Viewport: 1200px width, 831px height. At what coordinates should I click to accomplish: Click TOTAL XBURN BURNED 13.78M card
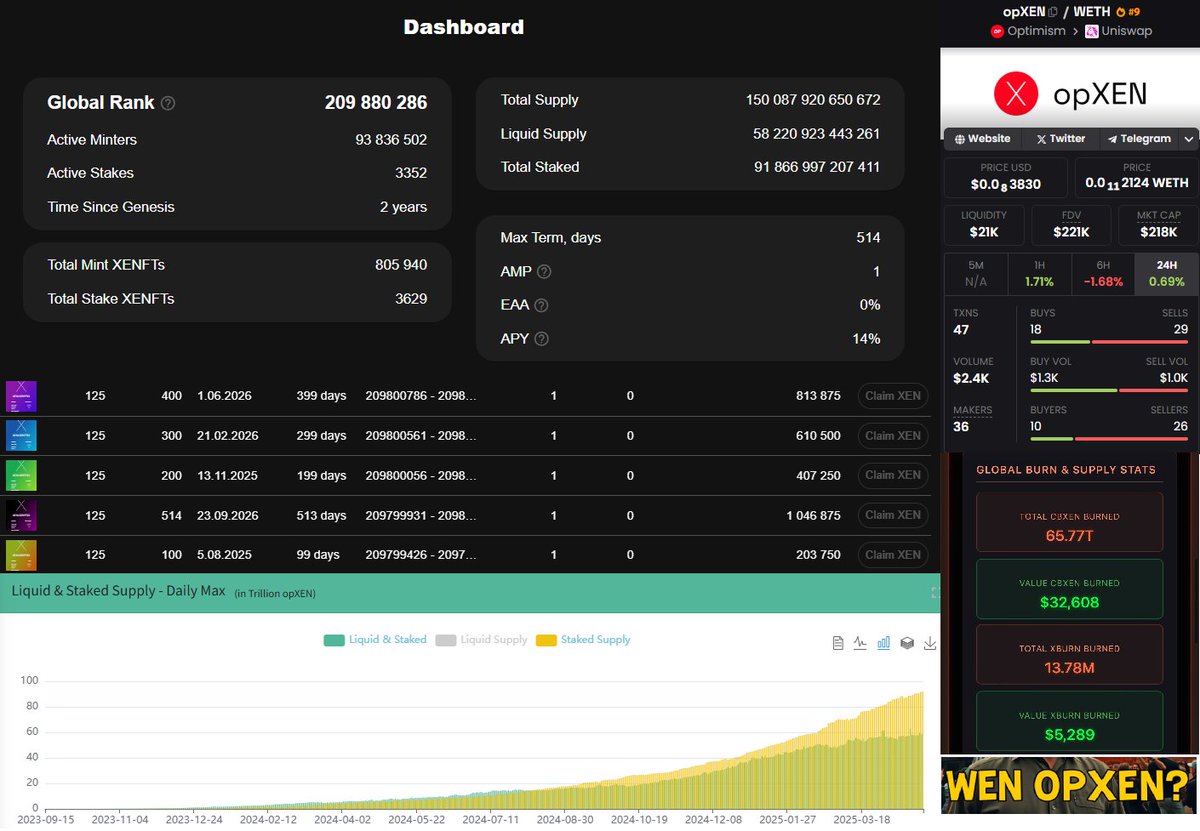click(x=1070, y=655)
